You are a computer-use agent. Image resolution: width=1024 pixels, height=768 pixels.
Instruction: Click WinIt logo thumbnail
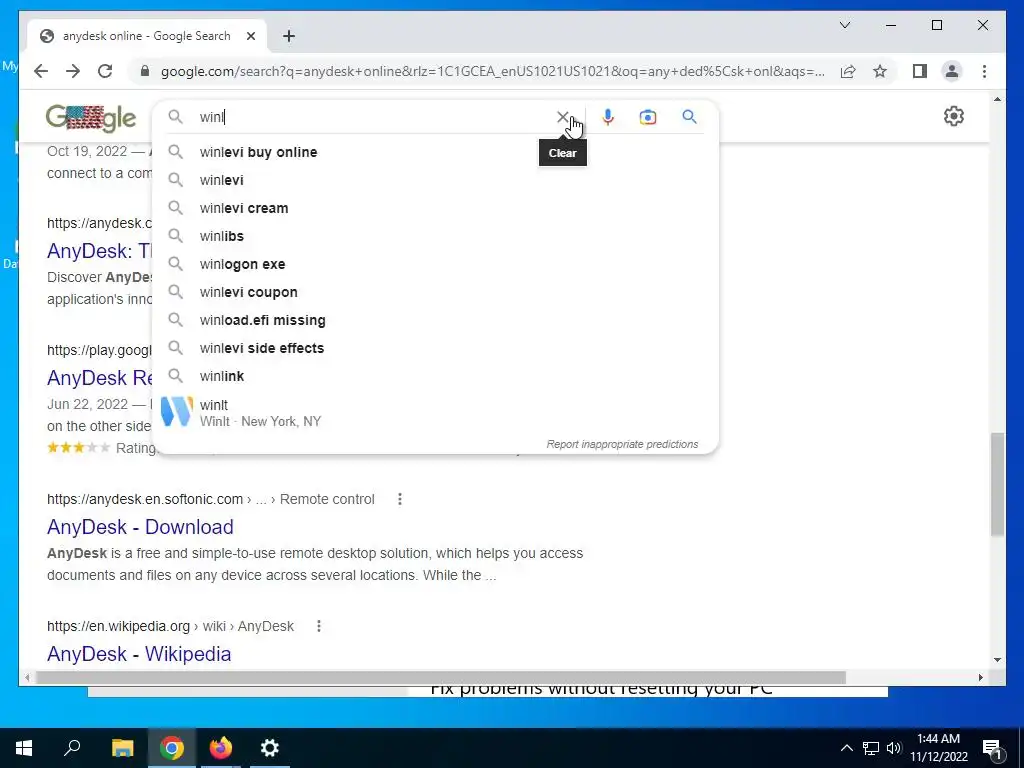pos(176,412)
